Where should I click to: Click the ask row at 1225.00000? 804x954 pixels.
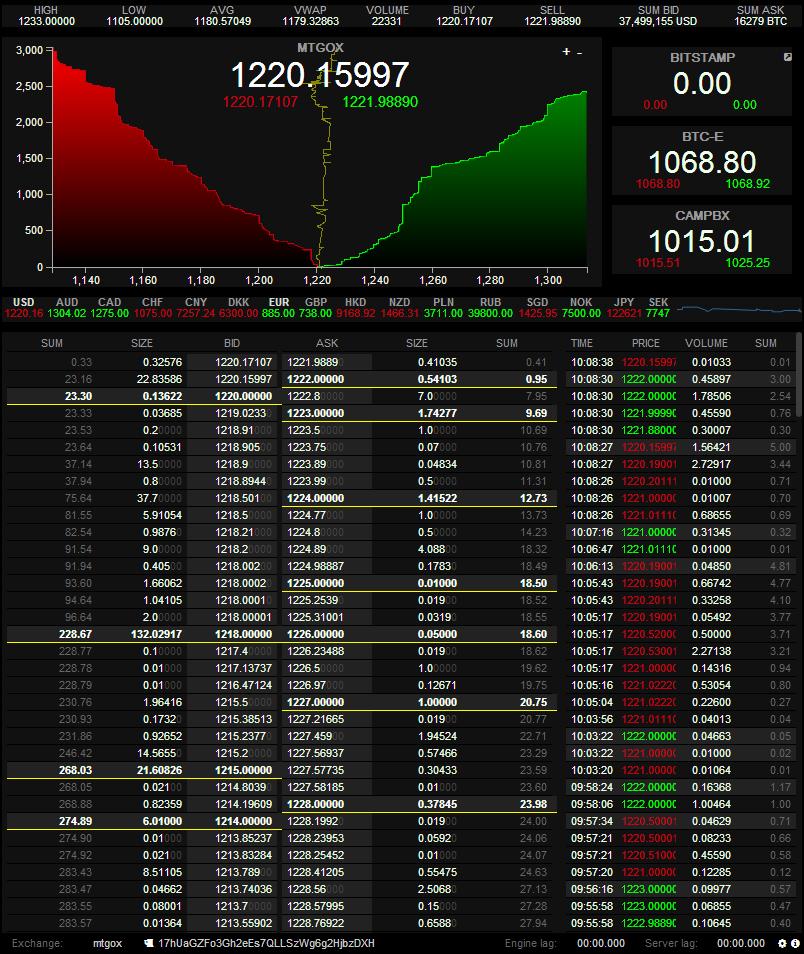coord(419,583)
